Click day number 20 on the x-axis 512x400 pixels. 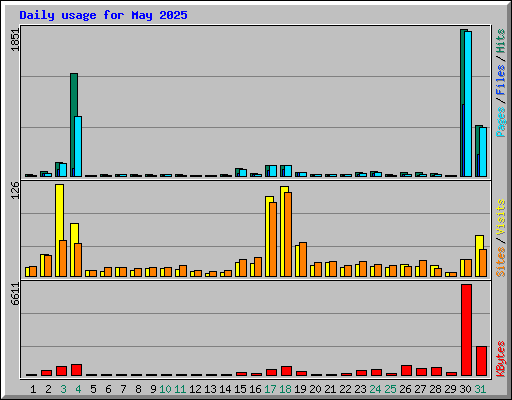[x=315, y=389]
